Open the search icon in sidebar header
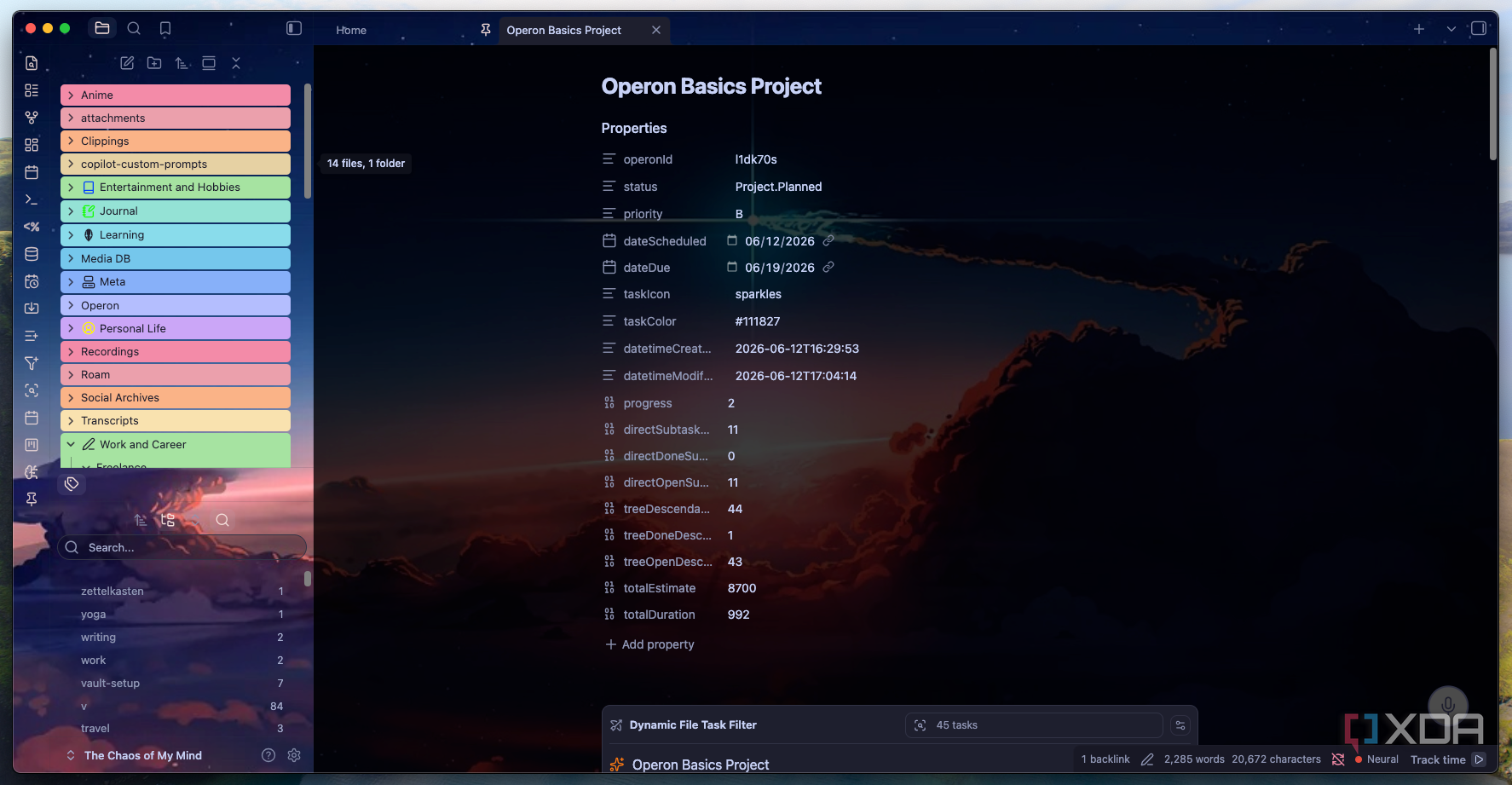The image size is (1512, 785). (134, 28)
